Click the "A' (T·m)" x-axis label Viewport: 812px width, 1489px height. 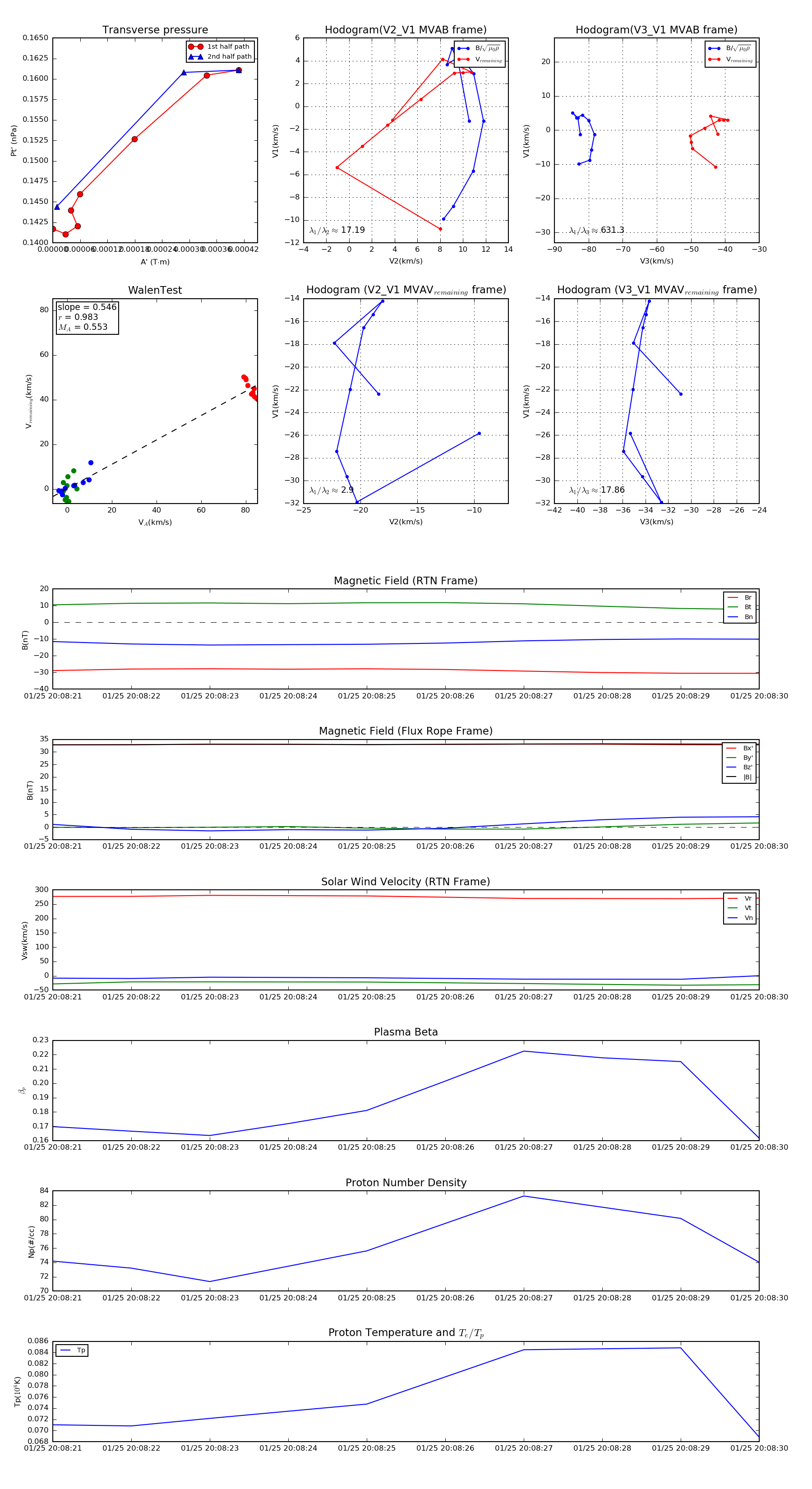point(155,262)
